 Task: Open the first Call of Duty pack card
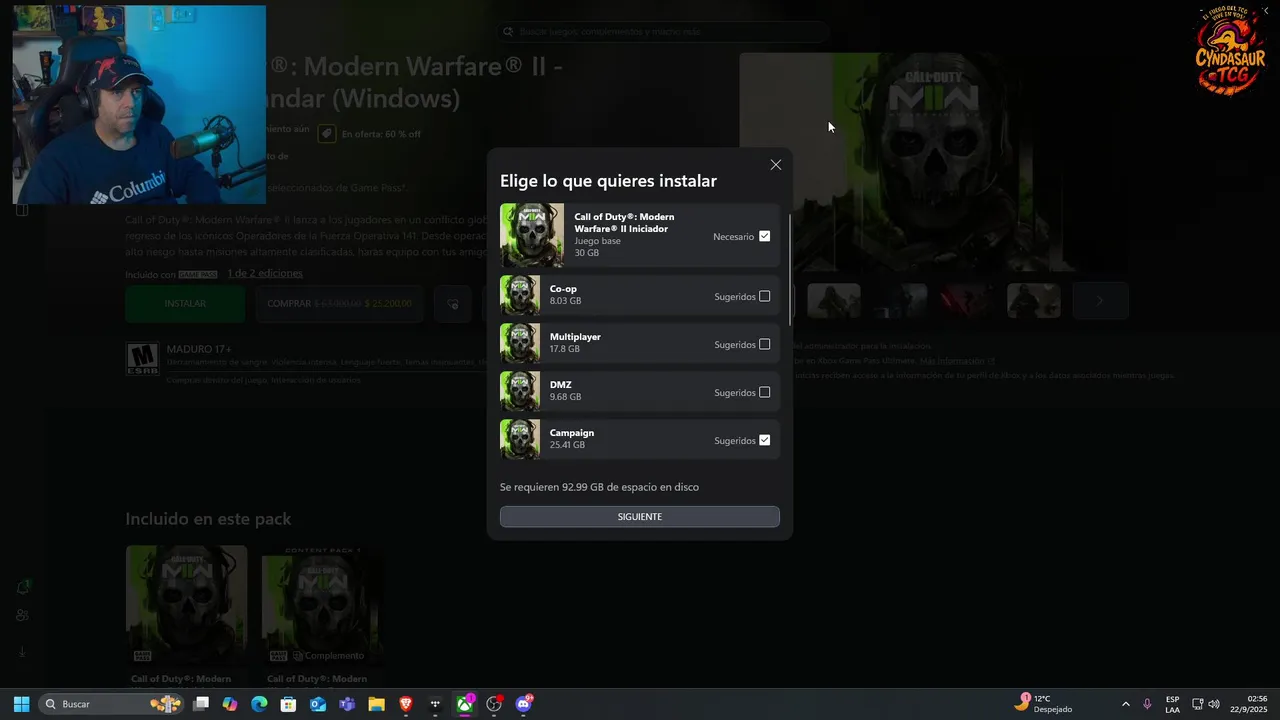186,615
